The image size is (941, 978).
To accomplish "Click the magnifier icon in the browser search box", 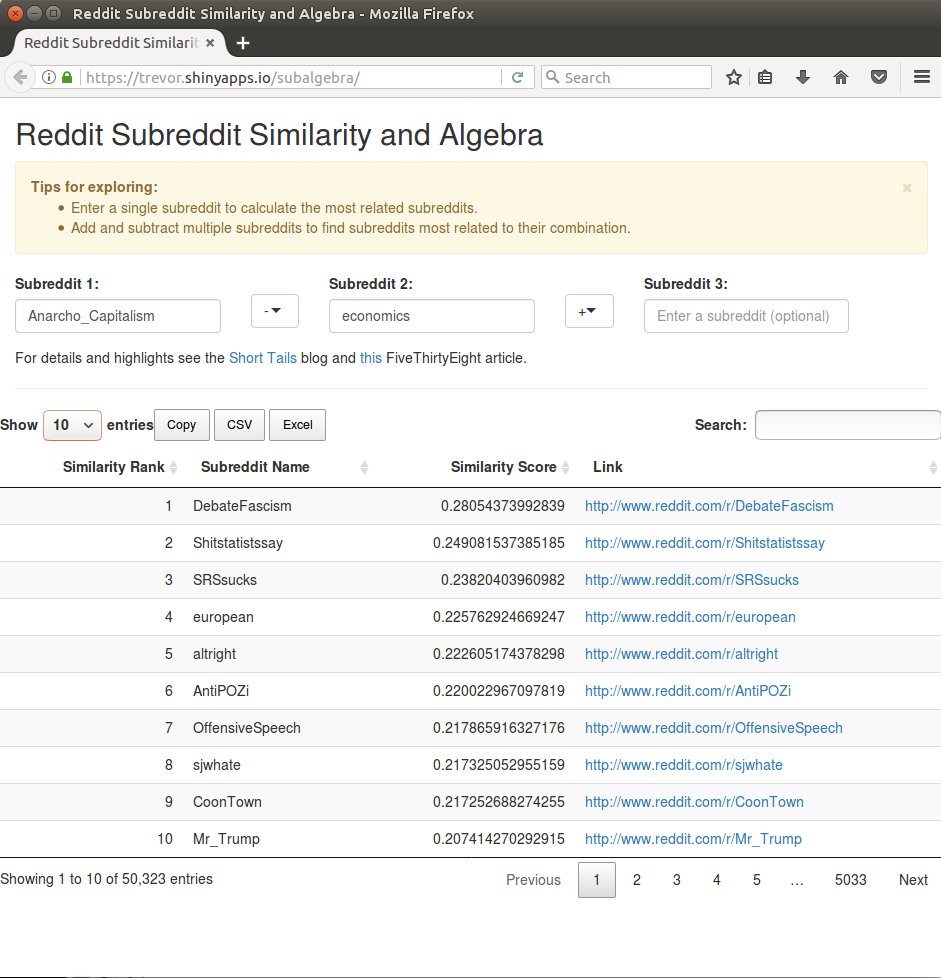I will tap(552, 77).
